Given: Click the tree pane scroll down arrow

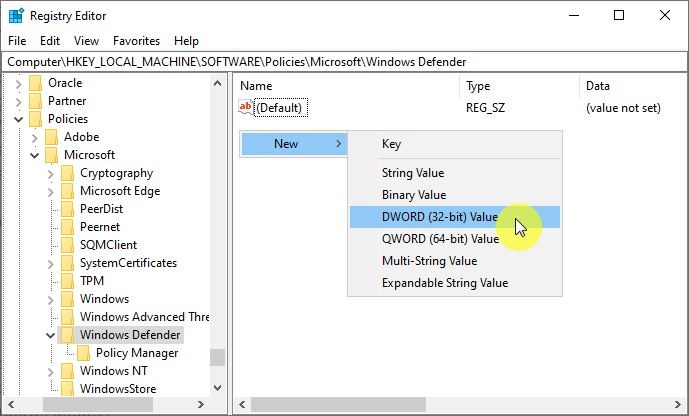Looking at the screenshot, I should click(218, 388).
